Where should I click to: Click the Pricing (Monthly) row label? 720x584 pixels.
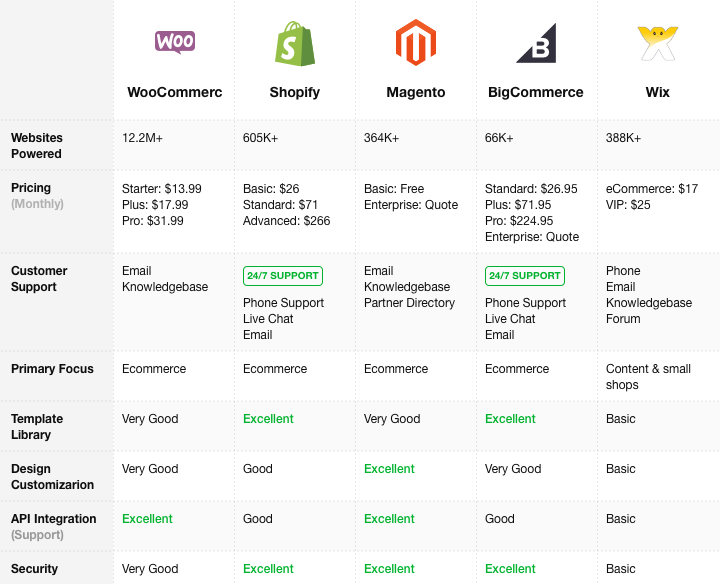point(37,196)
